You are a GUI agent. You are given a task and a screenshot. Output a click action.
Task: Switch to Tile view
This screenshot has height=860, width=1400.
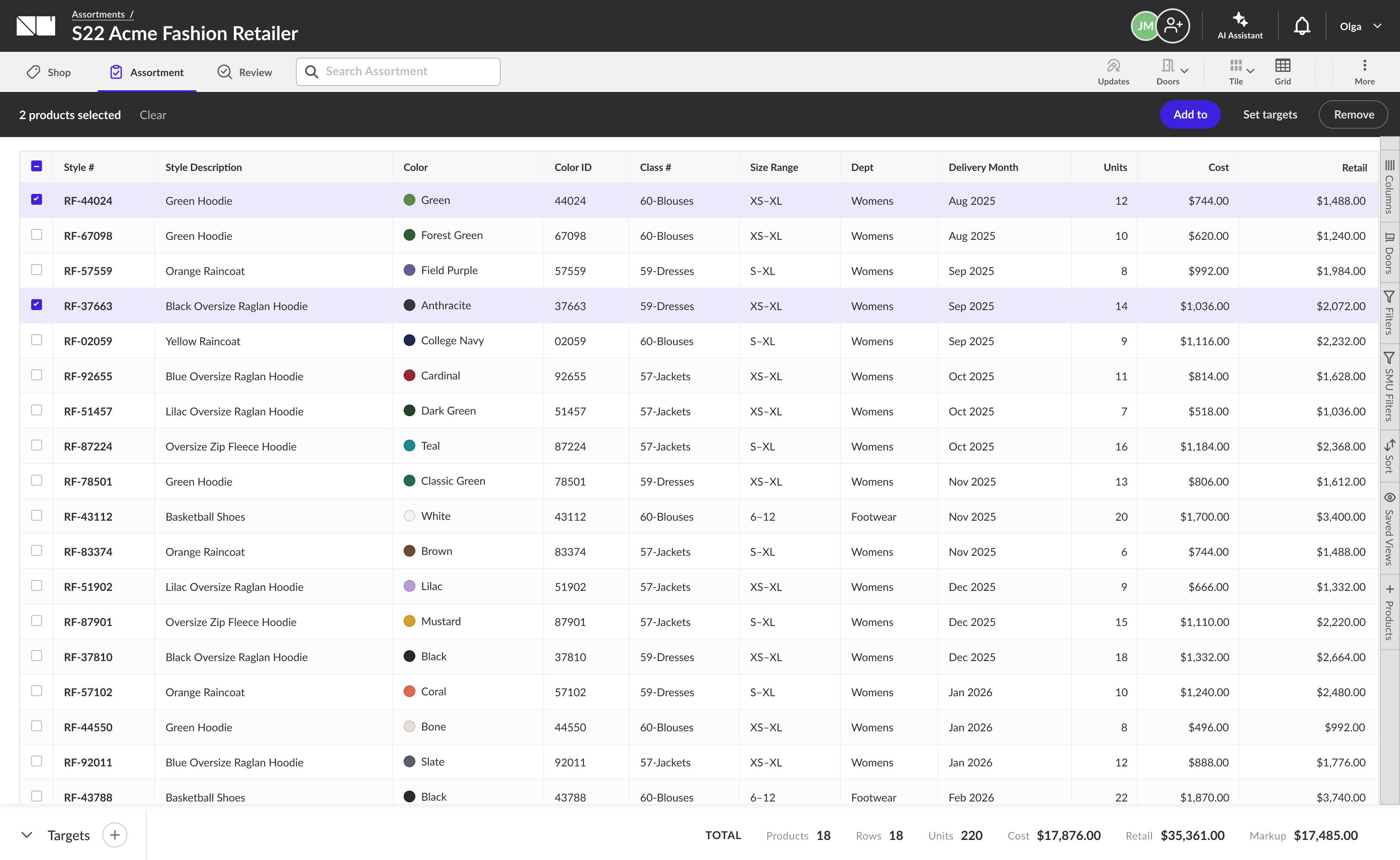point(1236,72)
